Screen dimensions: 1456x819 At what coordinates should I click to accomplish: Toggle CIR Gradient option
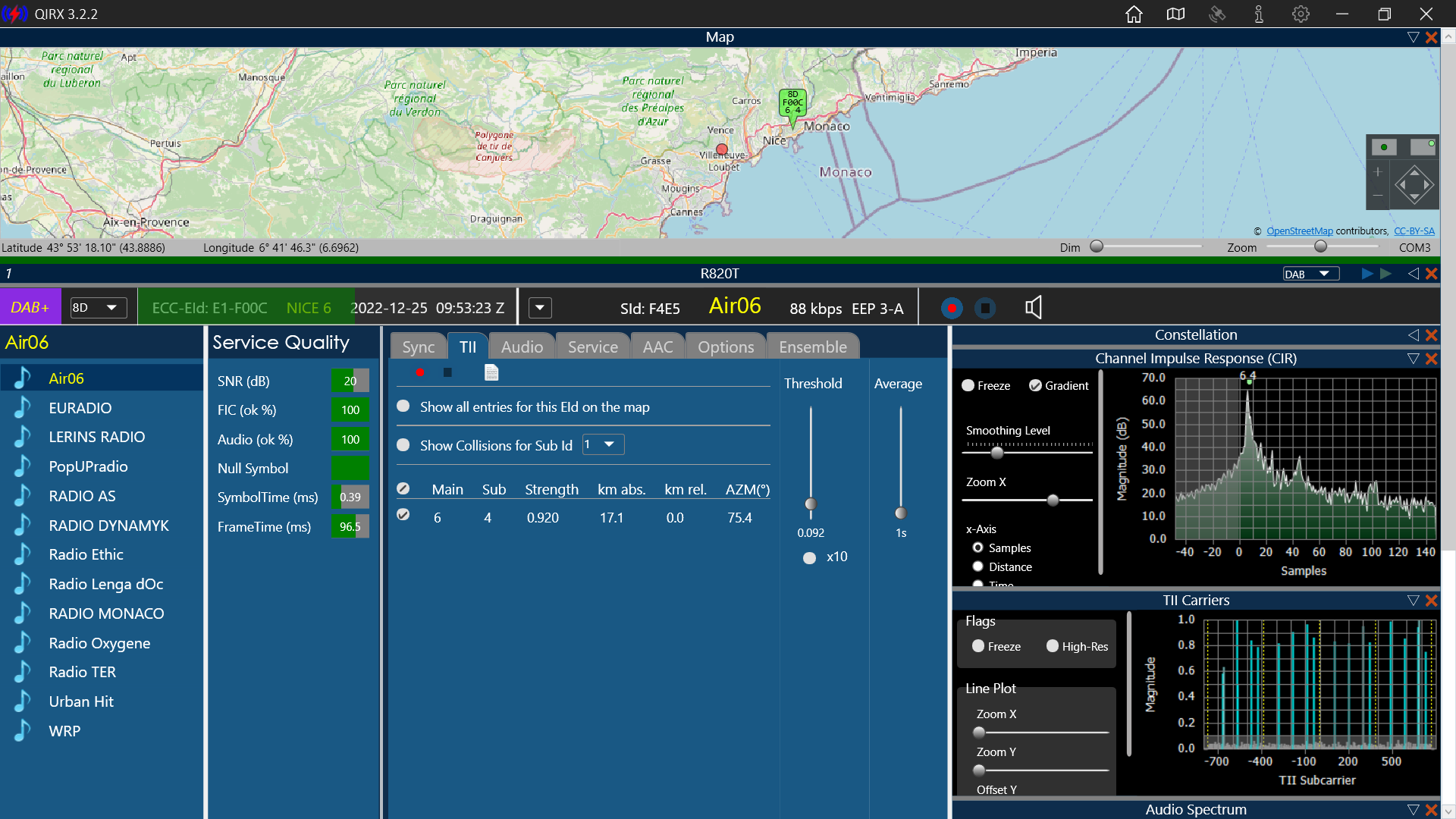(1035, 385)
